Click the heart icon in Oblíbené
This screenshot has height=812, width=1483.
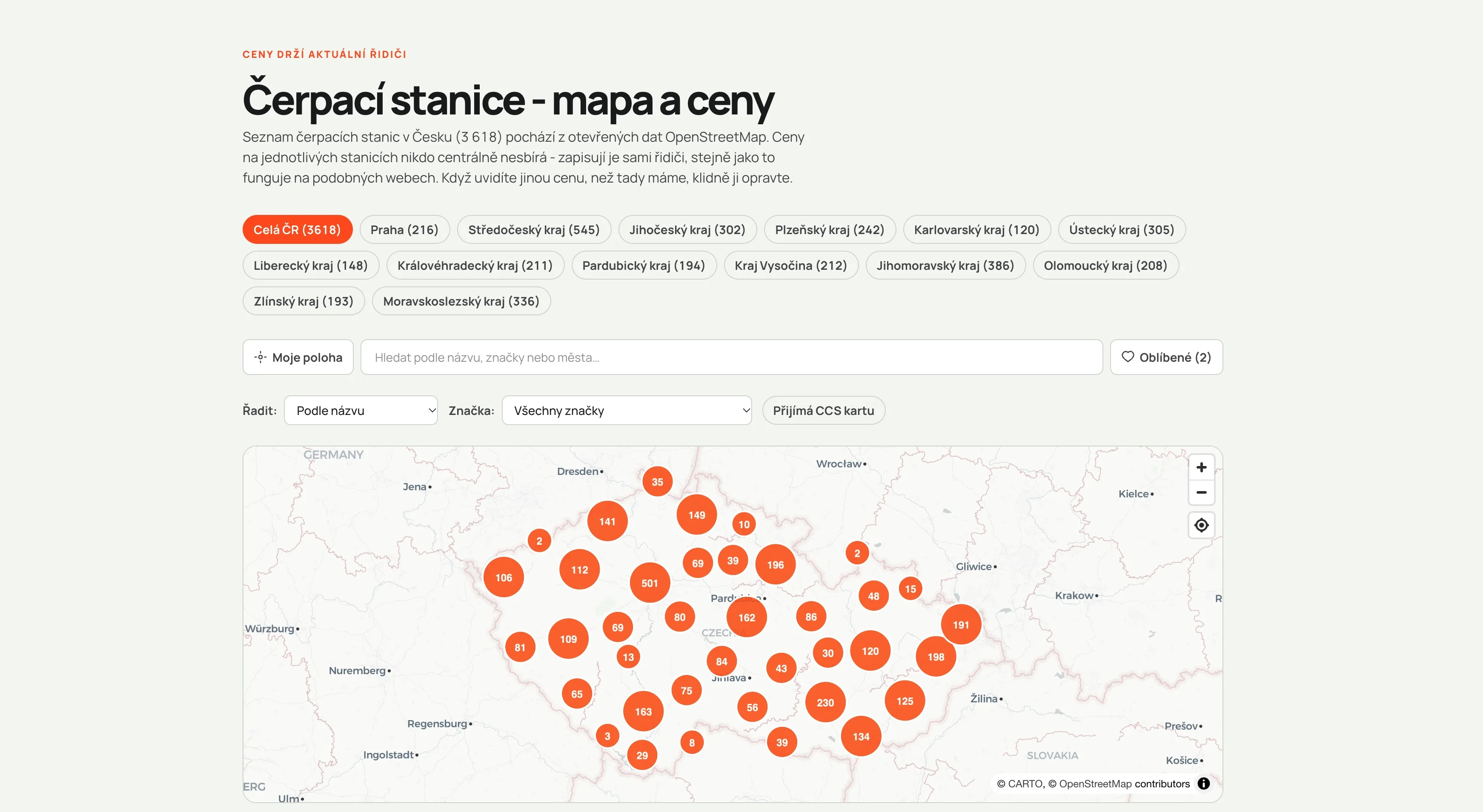(1128, 357)
